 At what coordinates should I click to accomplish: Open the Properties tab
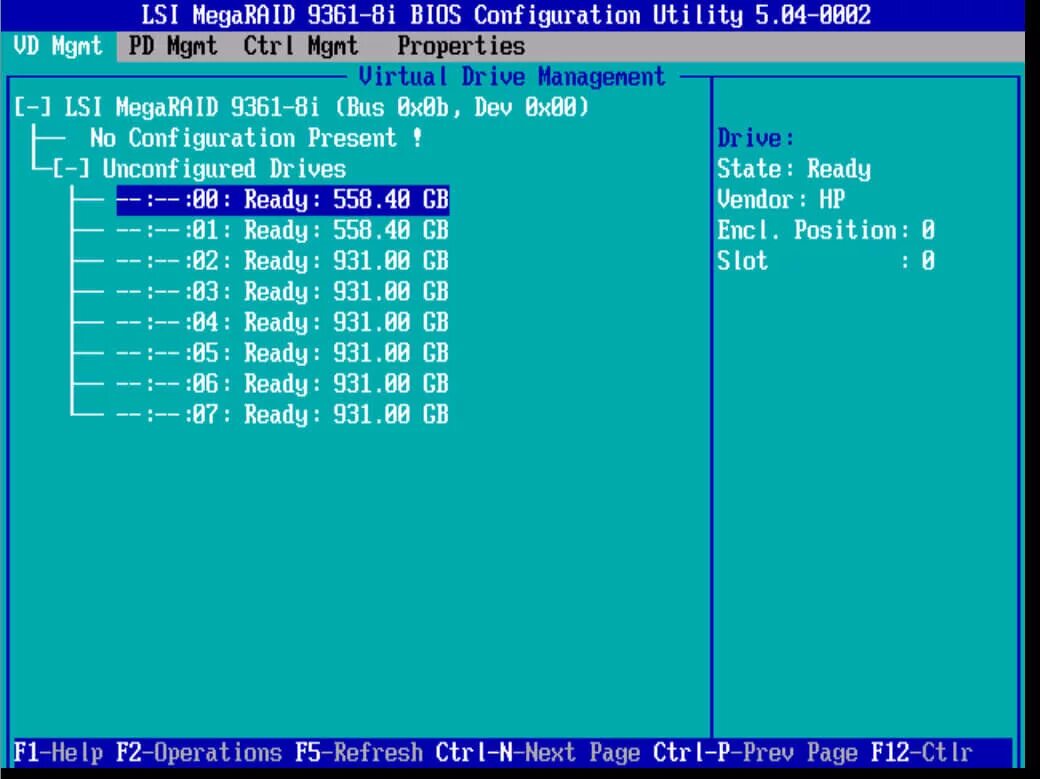[x=461, y=46]
